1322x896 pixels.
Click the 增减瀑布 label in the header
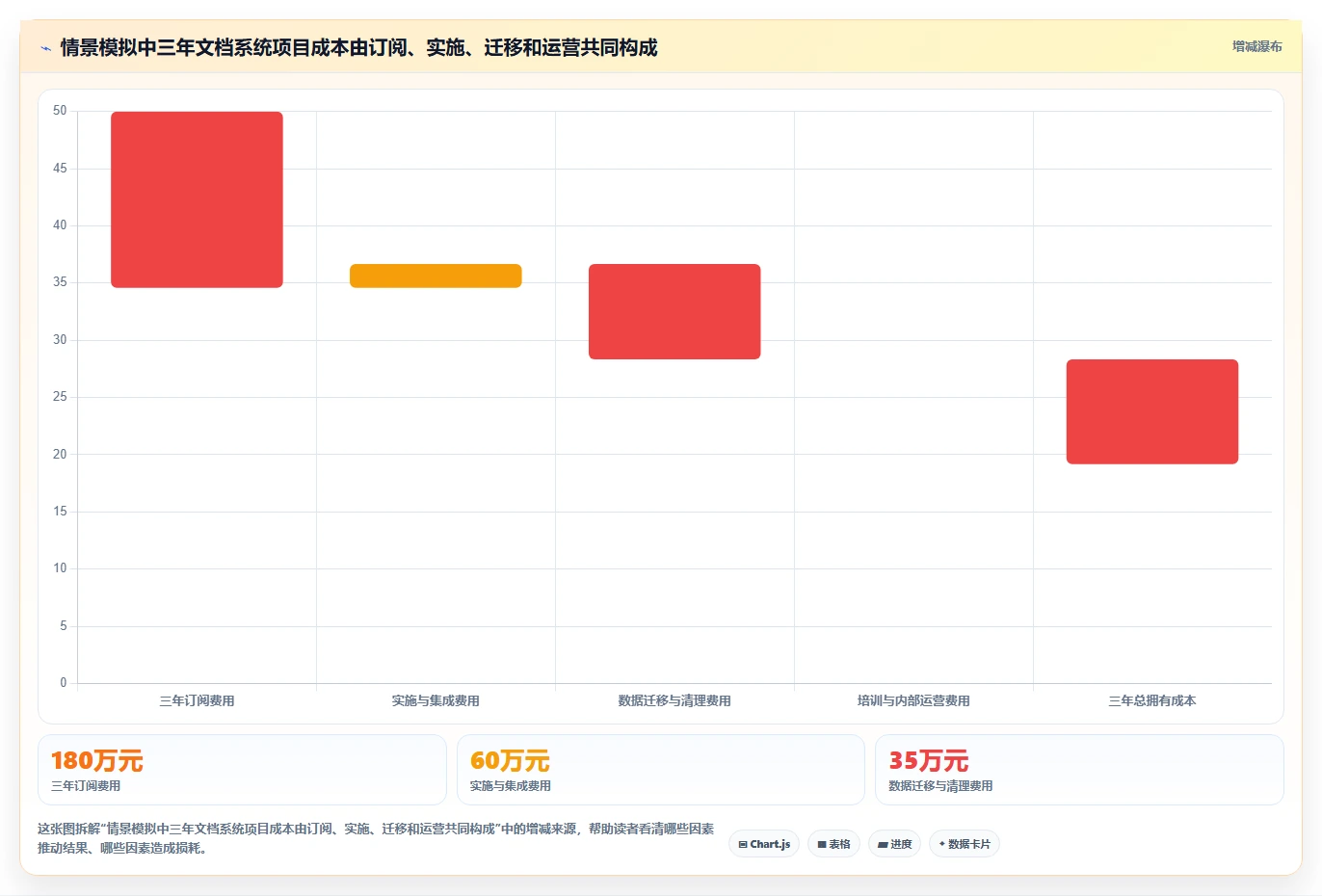1256,46
